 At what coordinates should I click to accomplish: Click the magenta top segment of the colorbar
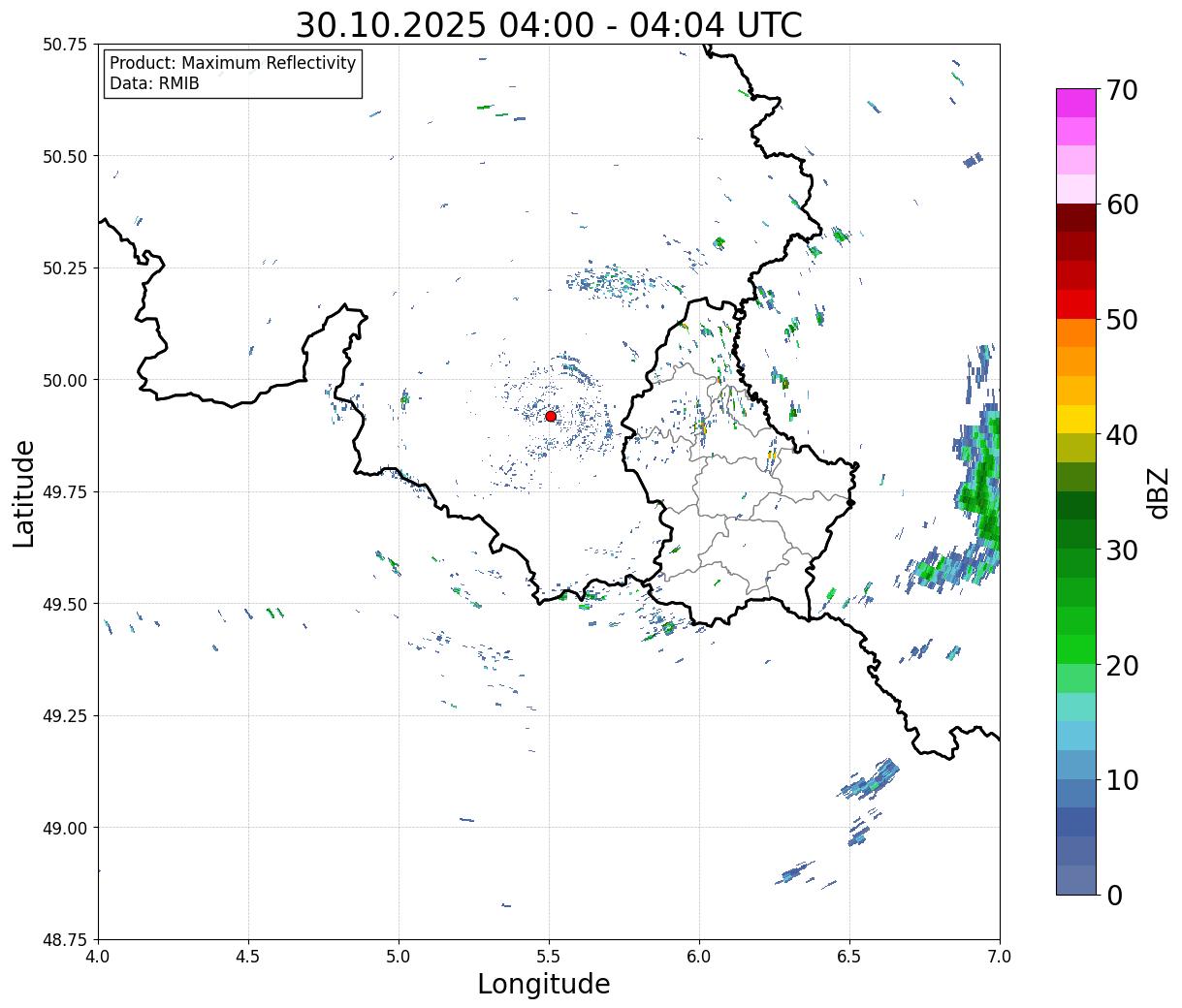point(1076,103)
